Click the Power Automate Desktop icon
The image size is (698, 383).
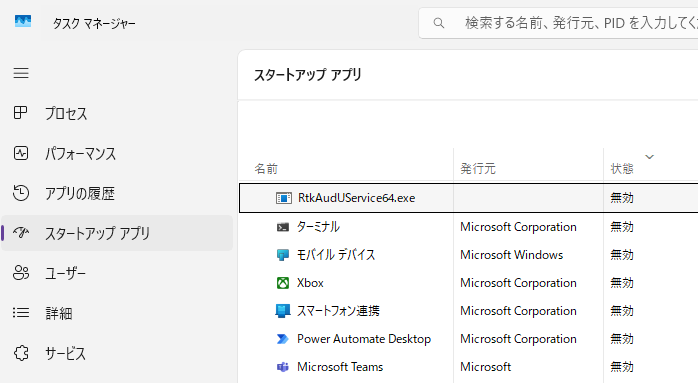click(283, 339)
